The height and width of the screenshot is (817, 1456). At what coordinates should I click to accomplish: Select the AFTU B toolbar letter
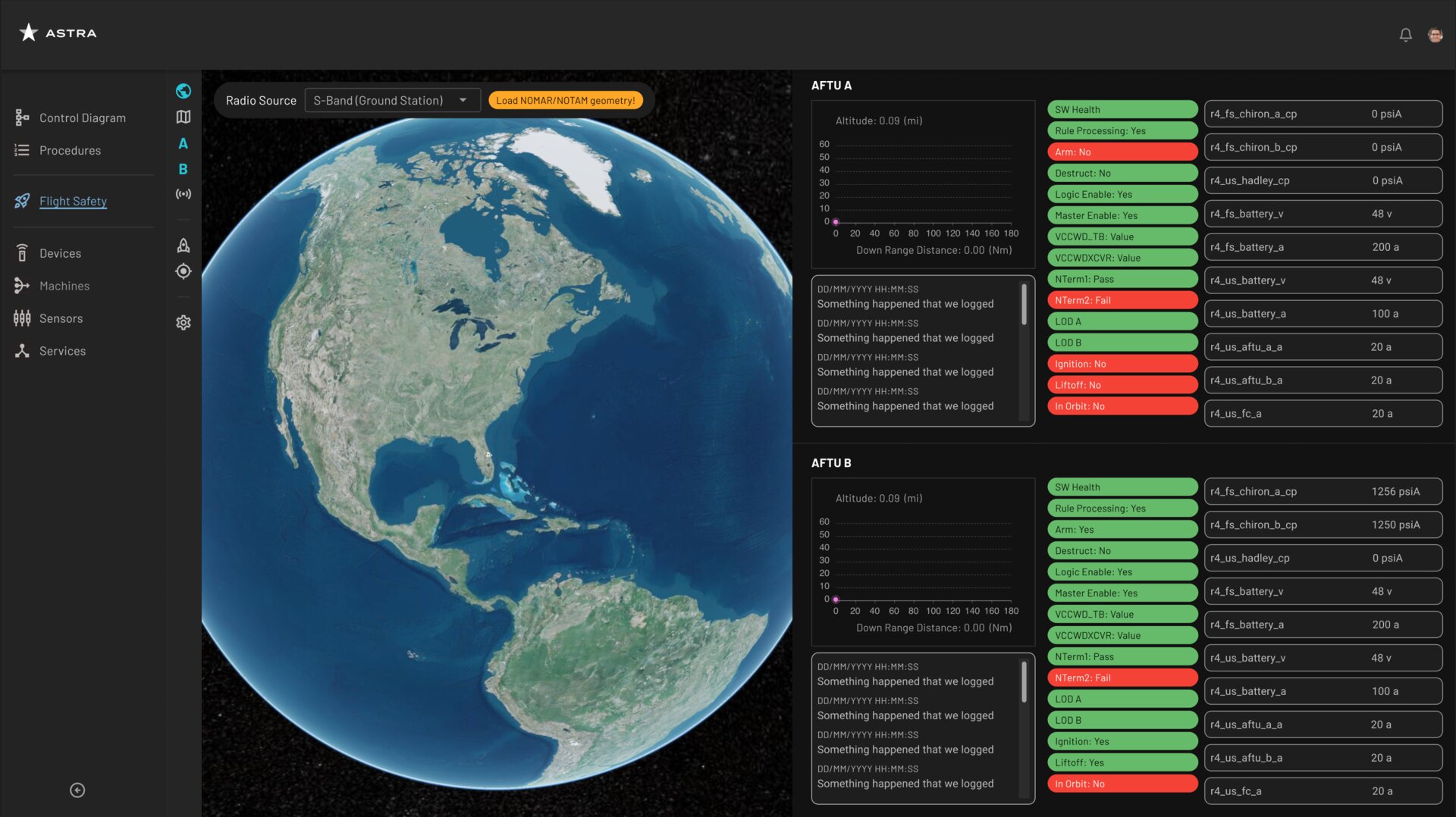[183, 169]
